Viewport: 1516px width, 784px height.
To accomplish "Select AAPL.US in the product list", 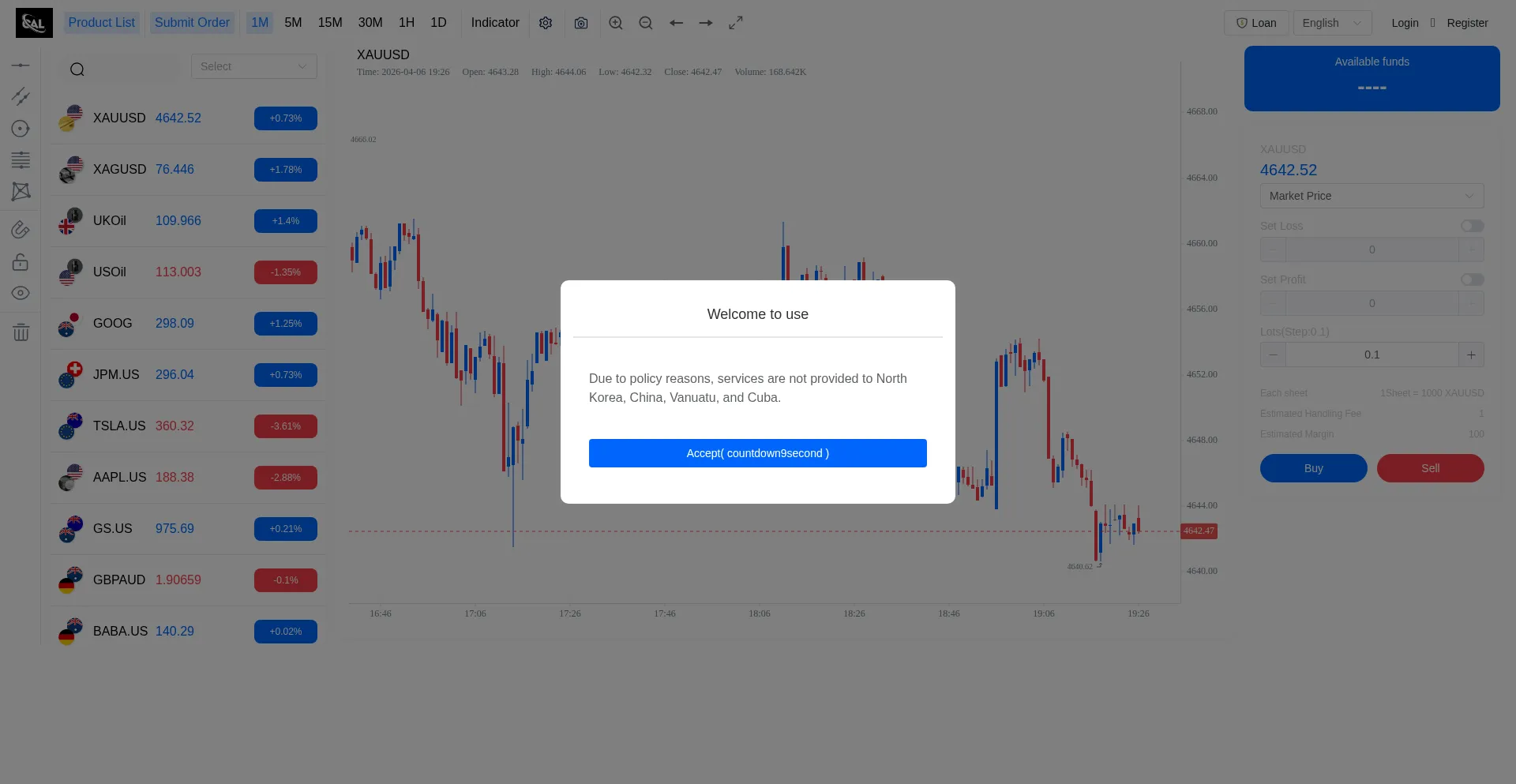I will (188, 478).
